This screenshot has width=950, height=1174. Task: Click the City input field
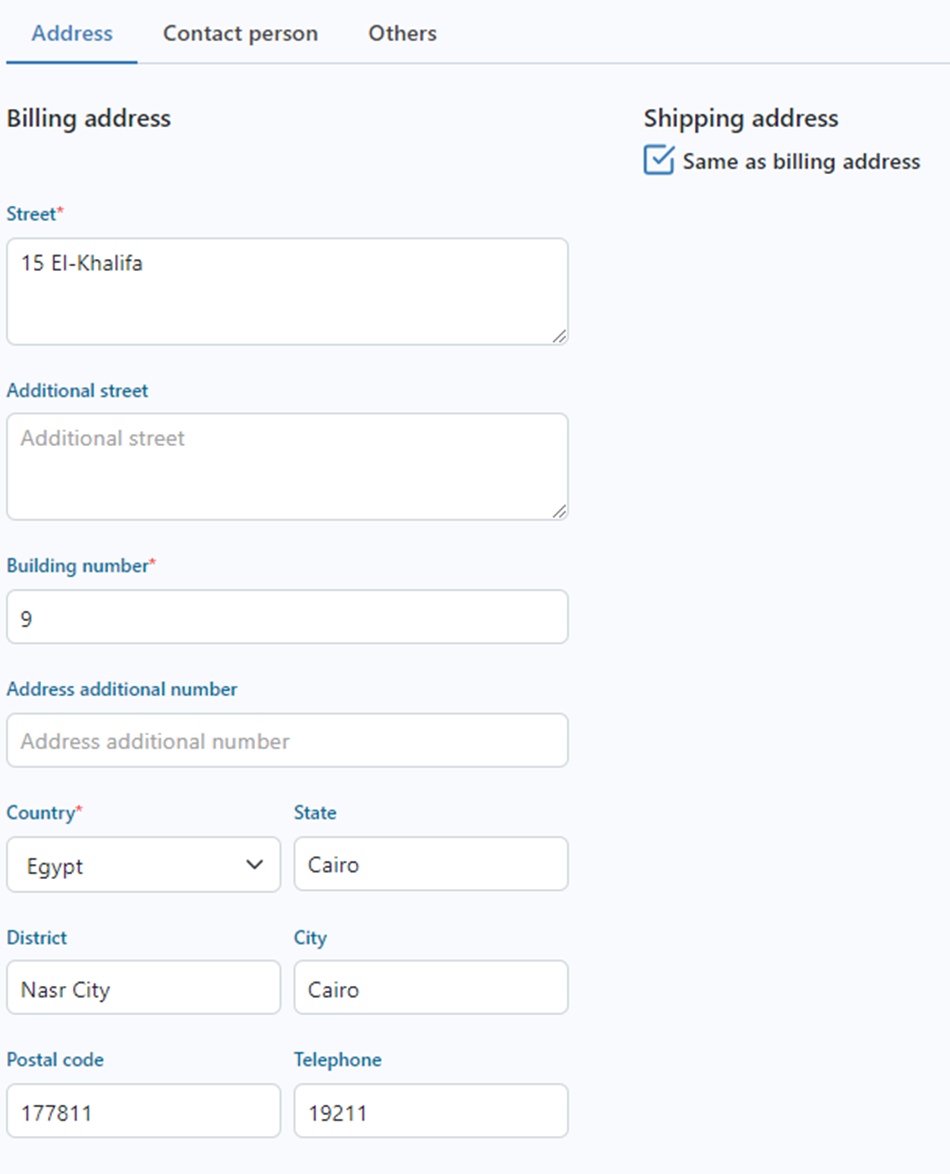tap(431, 988)
